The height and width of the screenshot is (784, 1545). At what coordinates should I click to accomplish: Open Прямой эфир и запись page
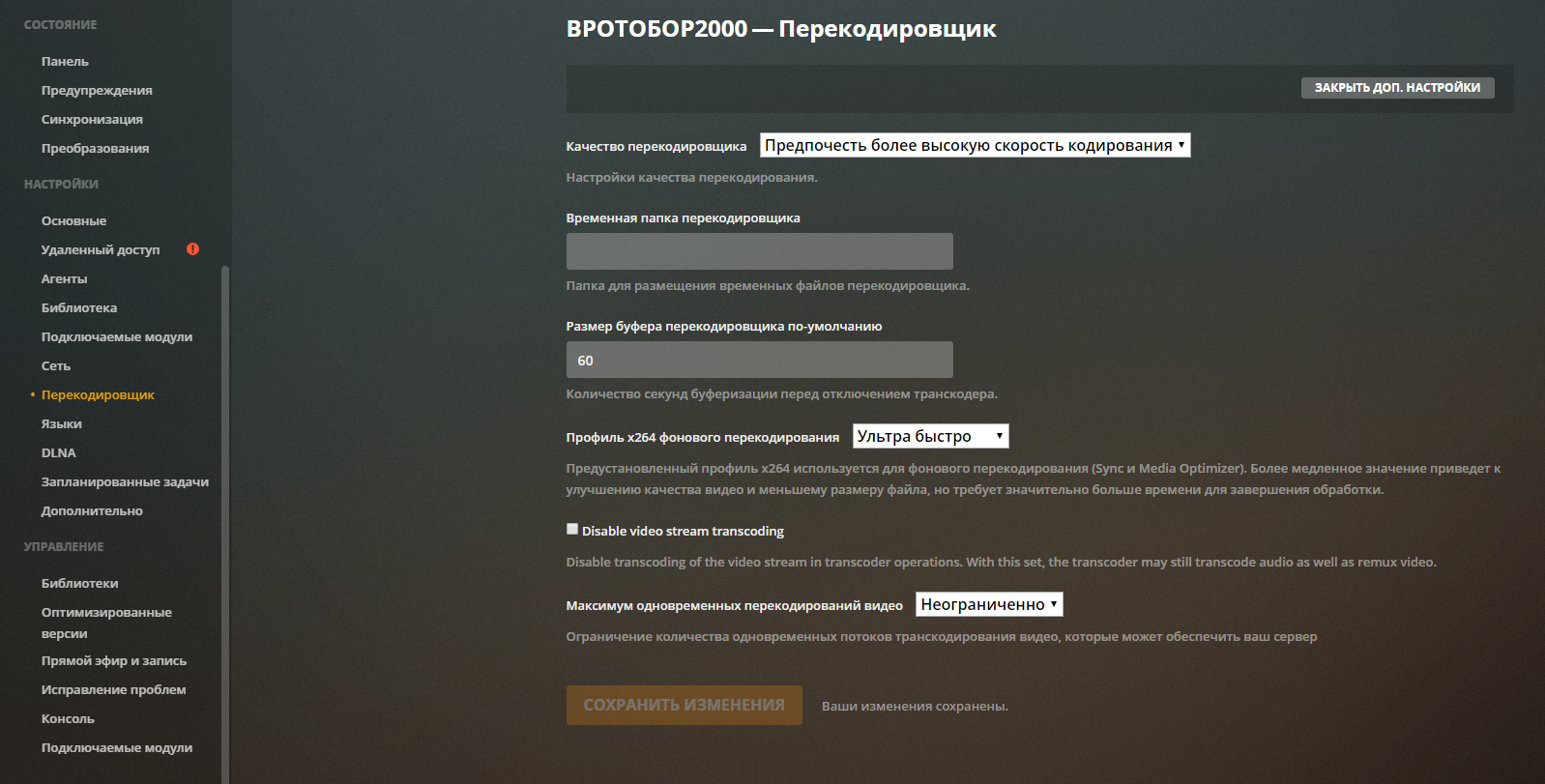(x=114, y=661)
